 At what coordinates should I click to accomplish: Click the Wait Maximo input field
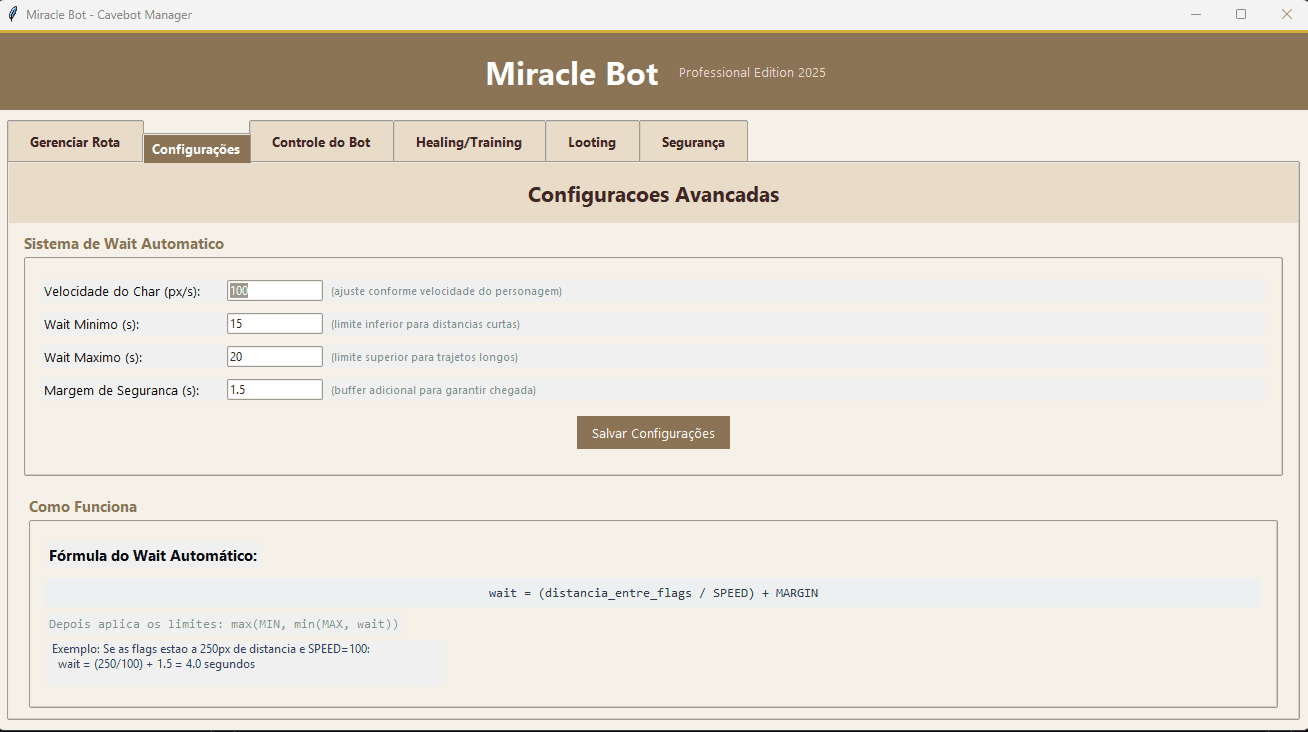[x=274, y=356]
